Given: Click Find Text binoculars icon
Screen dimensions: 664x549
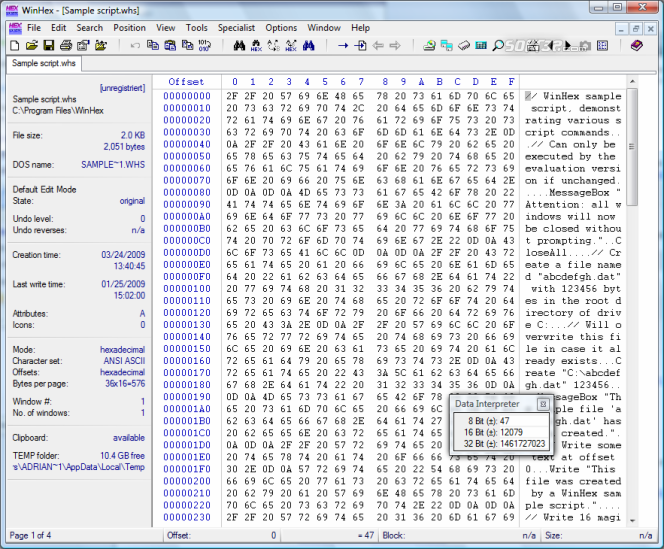Looking at the screenshot, I should click(x=239, y=45).
